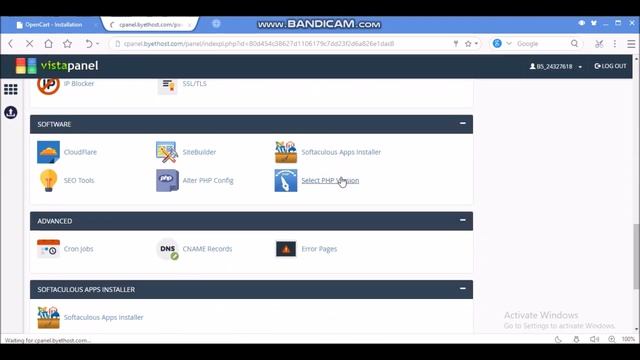Open the SiteBuilder link
640x360 pixels.
point(199,152)
